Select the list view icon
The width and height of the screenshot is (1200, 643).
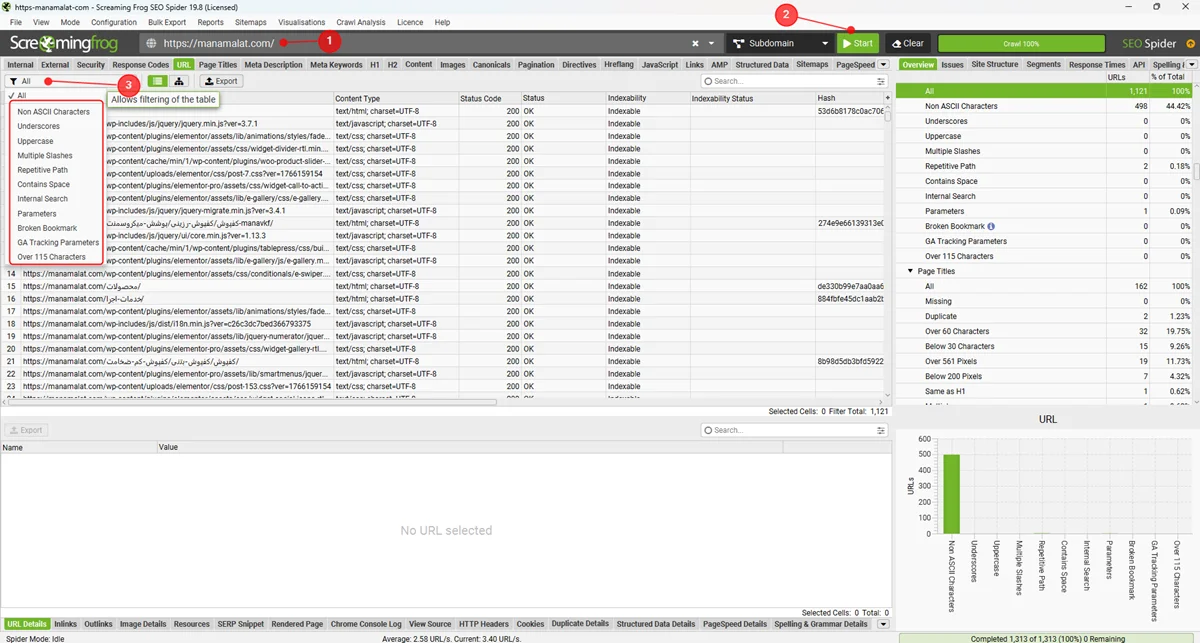click(x=158, y=81)
